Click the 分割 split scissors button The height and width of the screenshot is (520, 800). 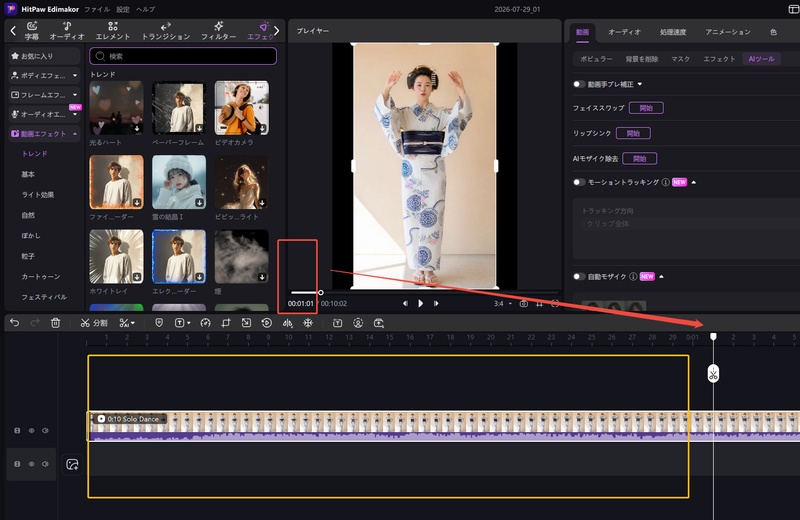tap(94, 323)
